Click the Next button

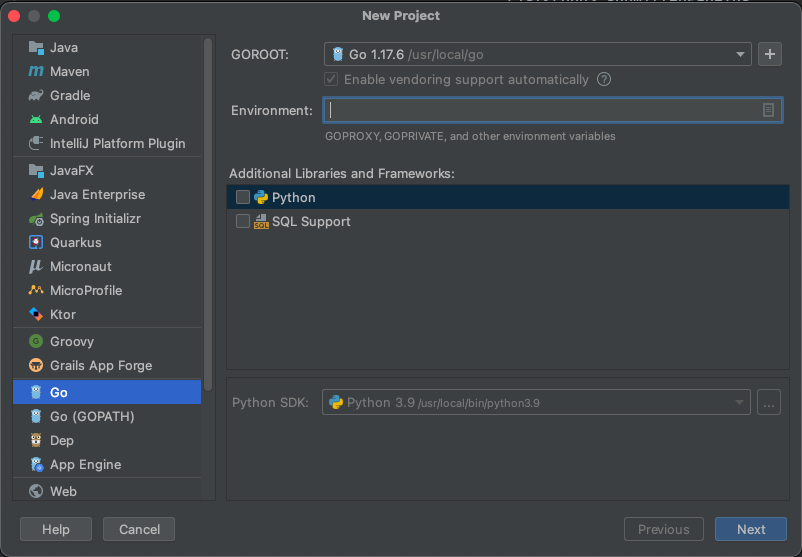(750, 529)
